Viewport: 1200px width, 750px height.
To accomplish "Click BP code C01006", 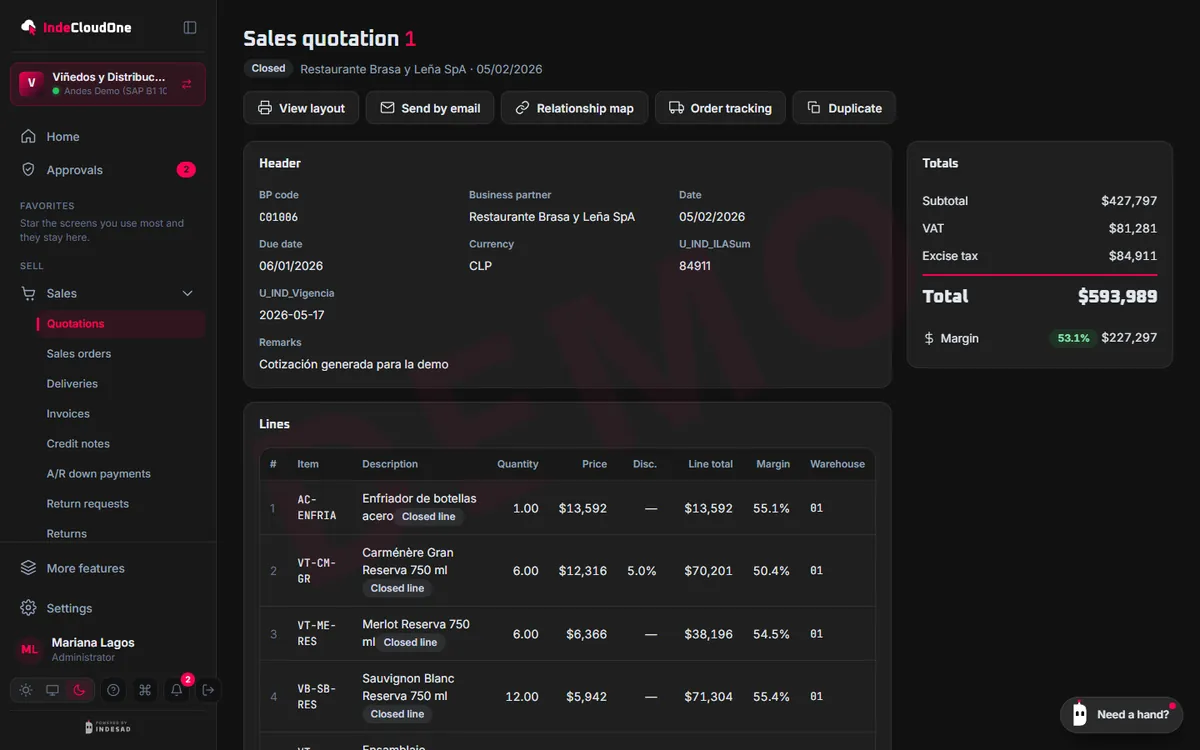I will (278, 217).
